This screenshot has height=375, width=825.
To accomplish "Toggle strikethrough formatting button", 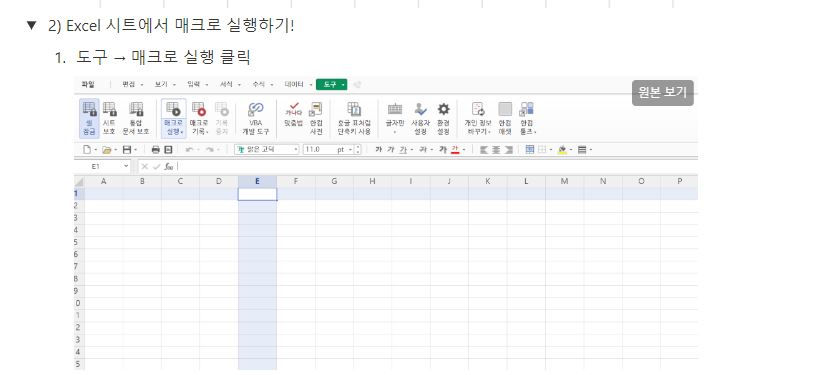I will 422,150.
